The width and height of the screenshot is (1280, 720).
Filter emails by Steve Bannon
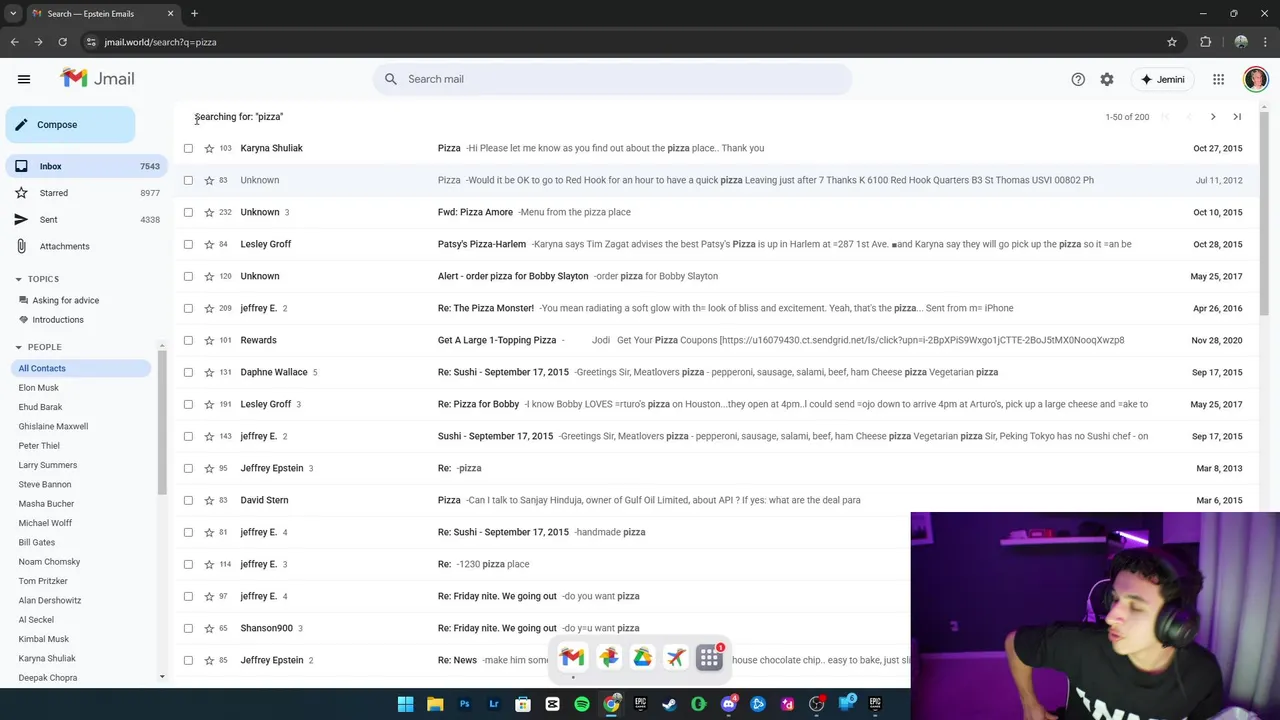(45, 484)
